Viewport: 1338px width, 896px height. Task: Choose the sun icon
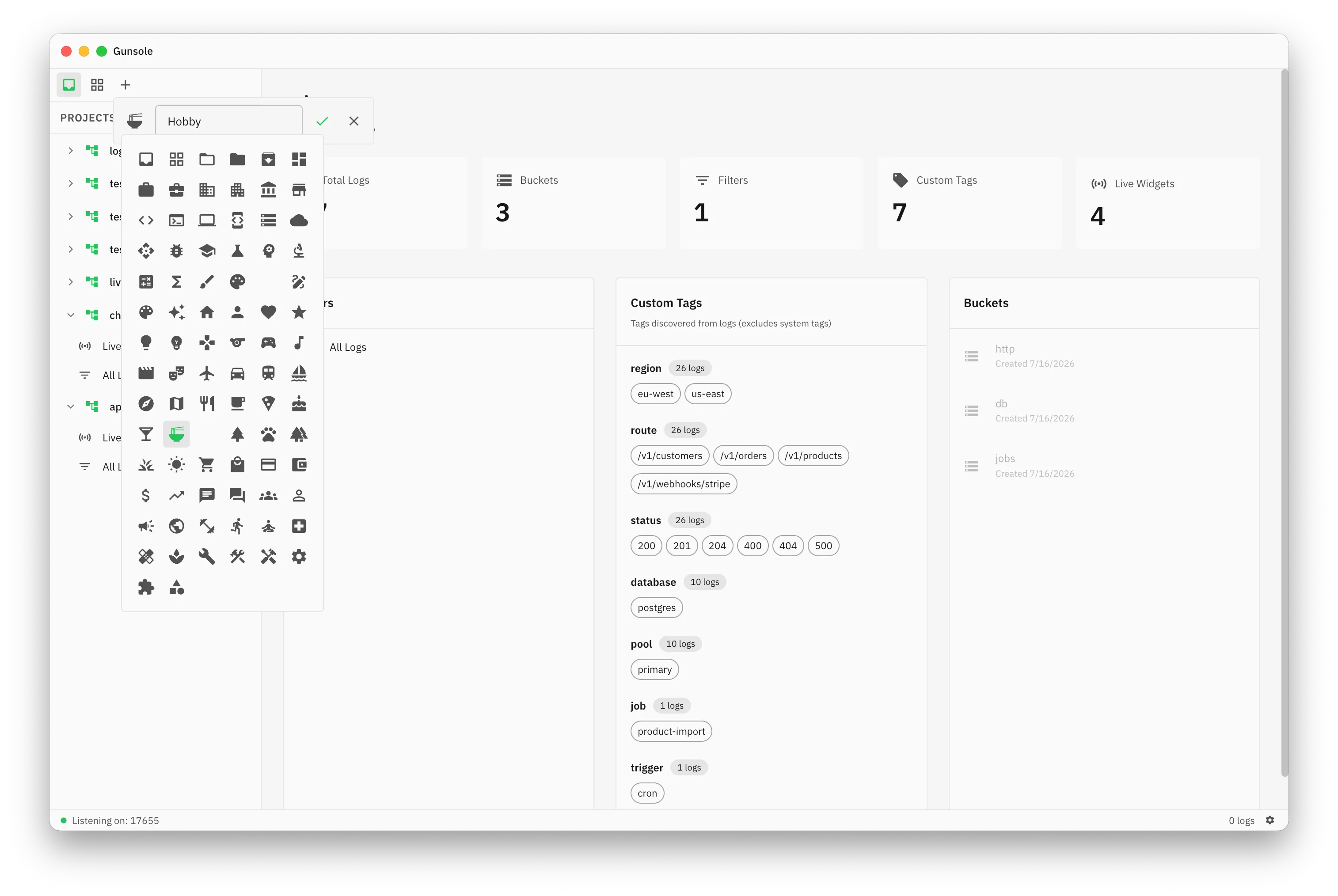pos(177,465)
